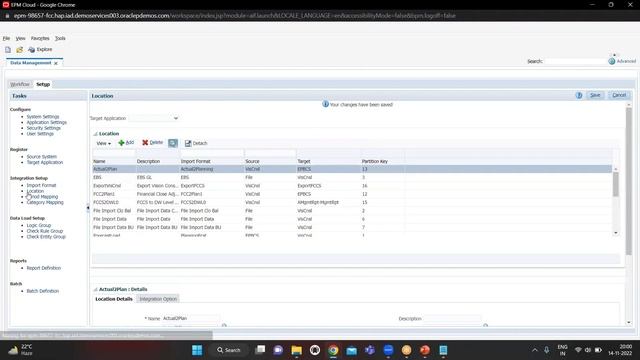Image resolution: width=640 pixels, height=360 pixels.
Task: Click the Name filter field above table
Action: coord(114,153)
